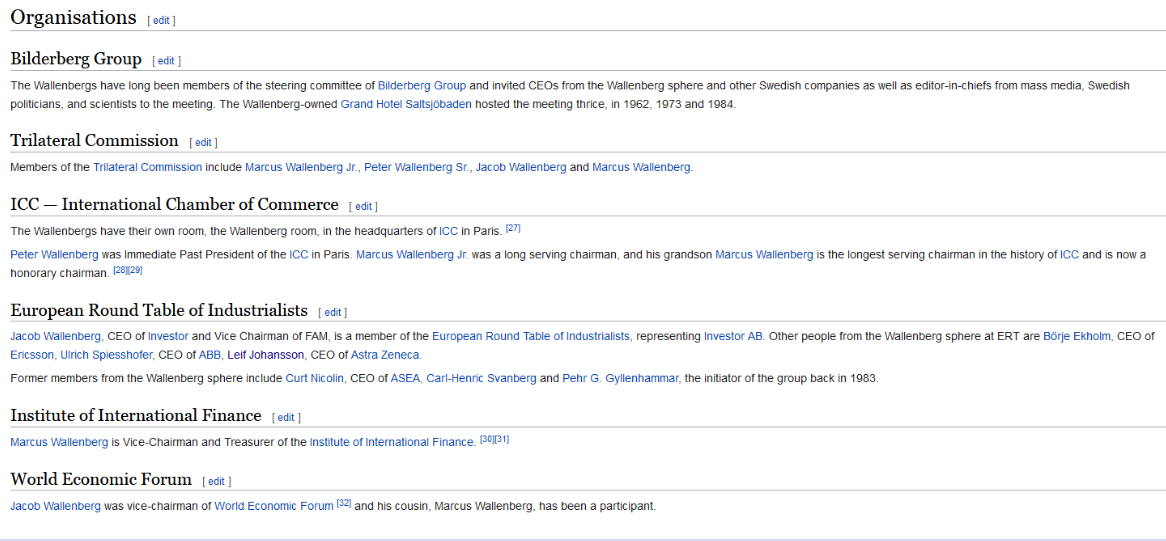Open citation reference 29
The image size is (1166, 541).
[x=135, y=270]
